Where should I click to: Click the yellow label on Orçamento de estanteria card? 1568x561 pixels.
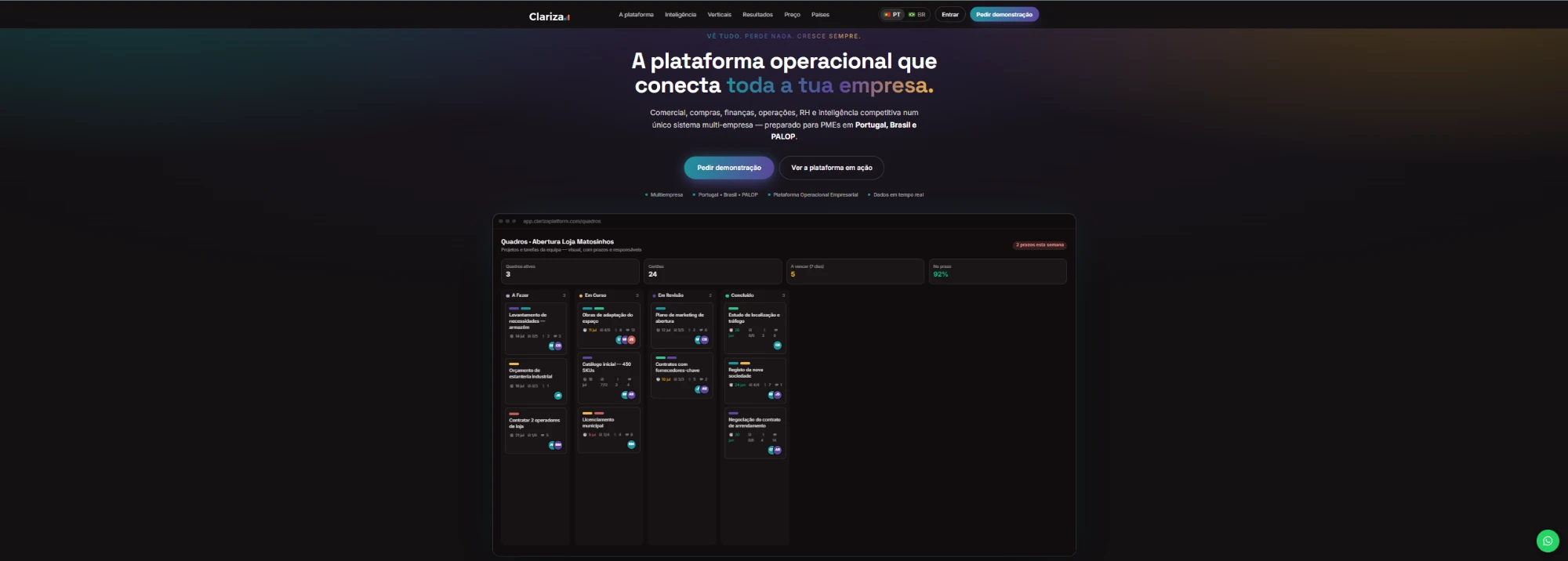[x=514, y=364]
